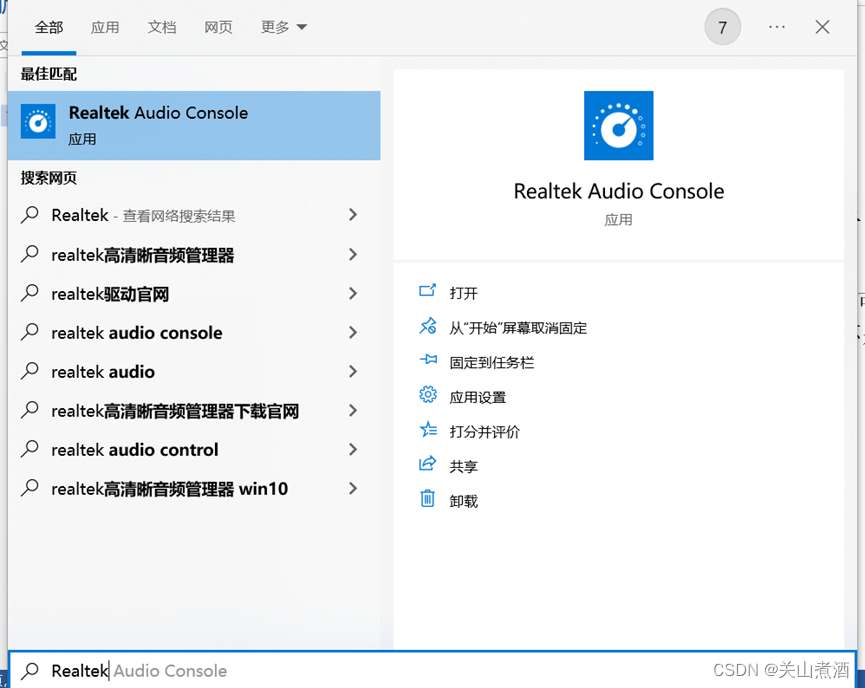Screen dimensions: 865x688
Task: Click the search icon beside 'realtek audio console'
Action: [30, 332]
